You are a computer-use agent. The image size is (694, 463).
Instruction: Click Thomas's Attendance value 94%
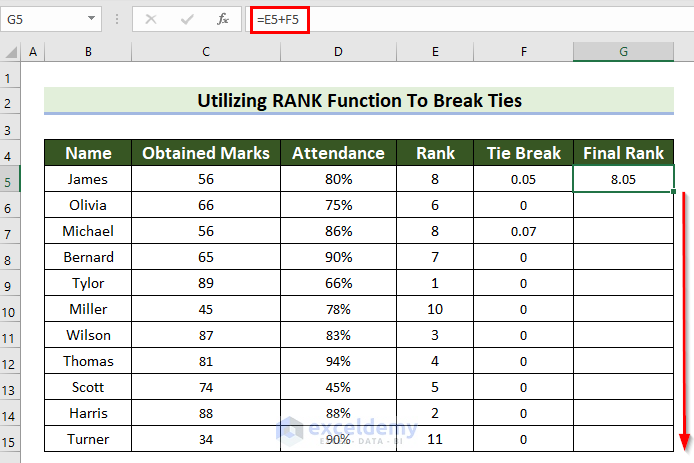pos(338,361)
